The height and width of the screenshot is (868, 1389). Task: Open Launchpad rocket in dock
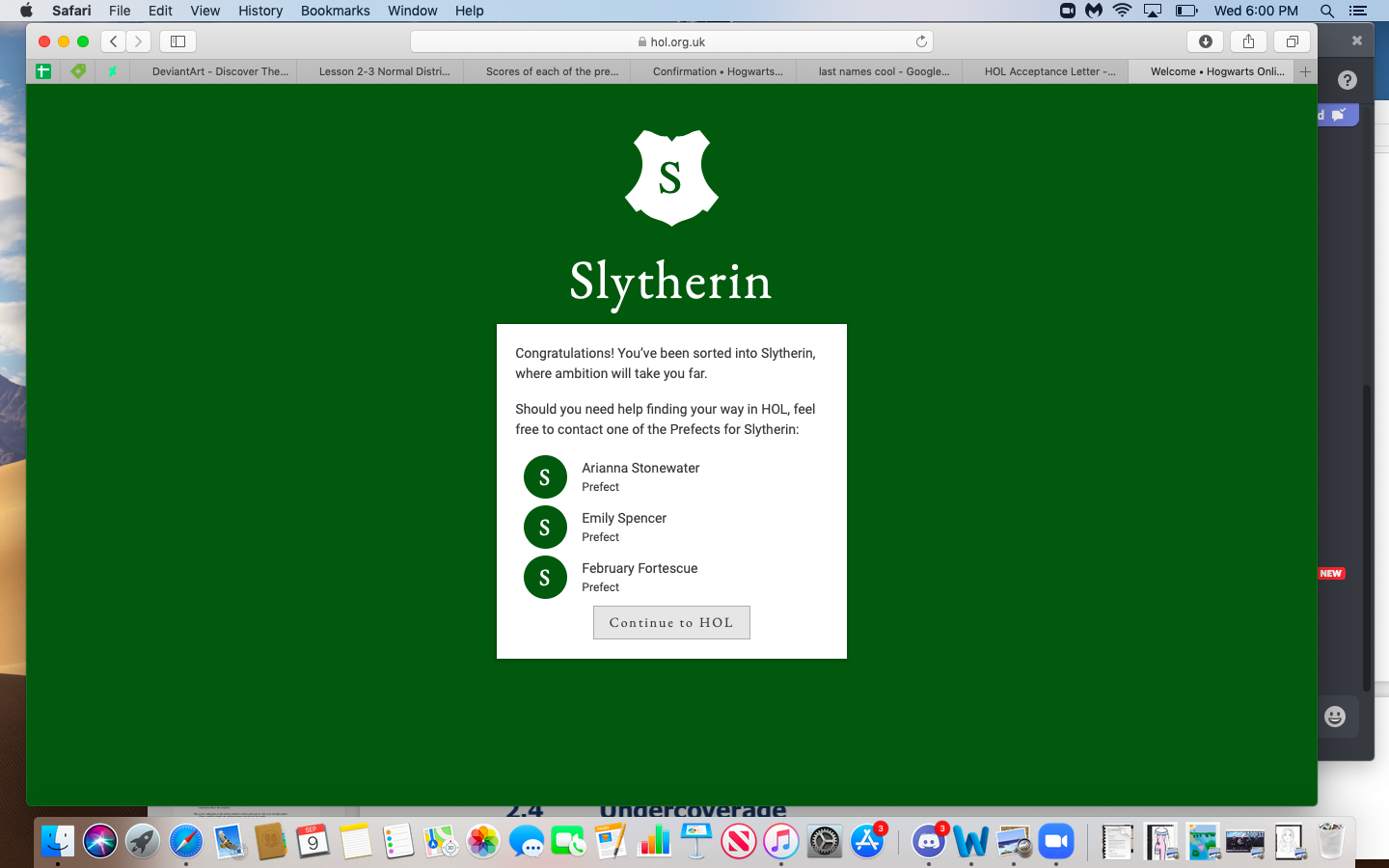[143, 841]
